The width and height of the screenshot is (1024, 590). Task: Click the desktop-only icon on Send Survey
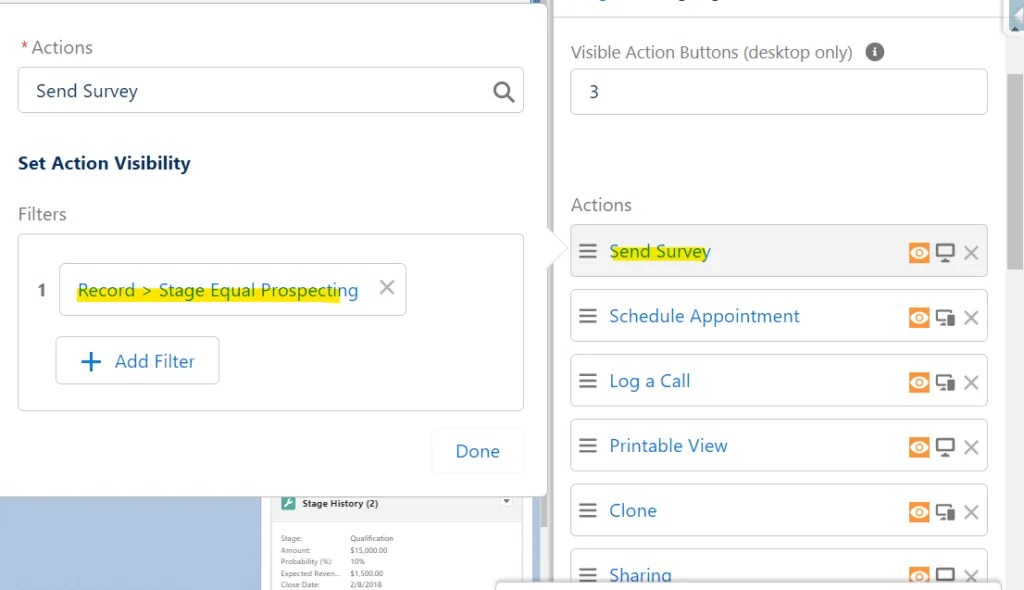click(x=945, y=251)
